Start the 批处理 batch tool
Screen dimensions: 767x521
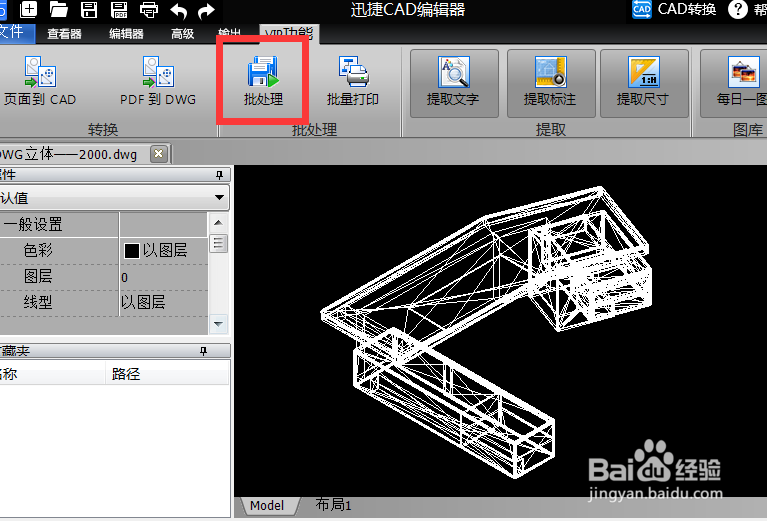point(263,81)
